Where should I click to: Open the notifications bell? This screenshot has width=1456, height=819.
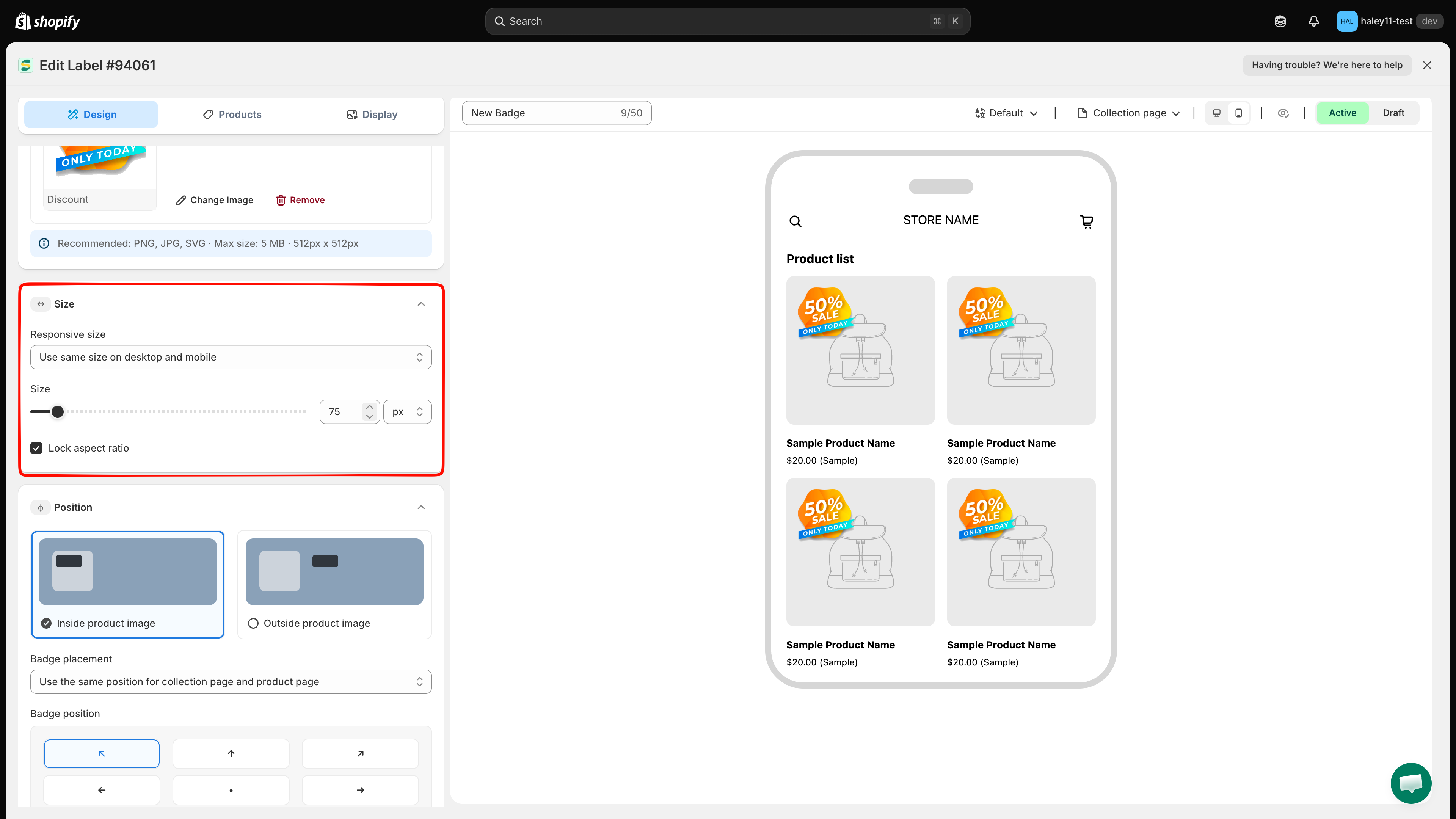[x=1313, y=21]
